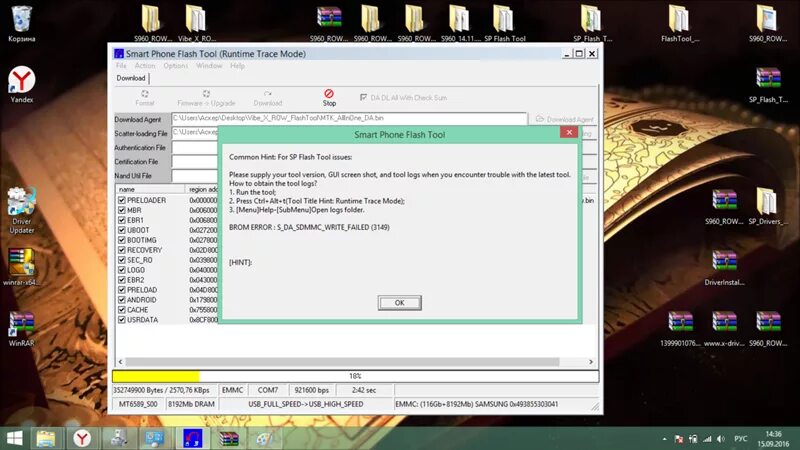Open Yandex browser from the taskbar
The width and height of the screenshot is (800, 450).
pyautogui.click(x=82, y=438)
